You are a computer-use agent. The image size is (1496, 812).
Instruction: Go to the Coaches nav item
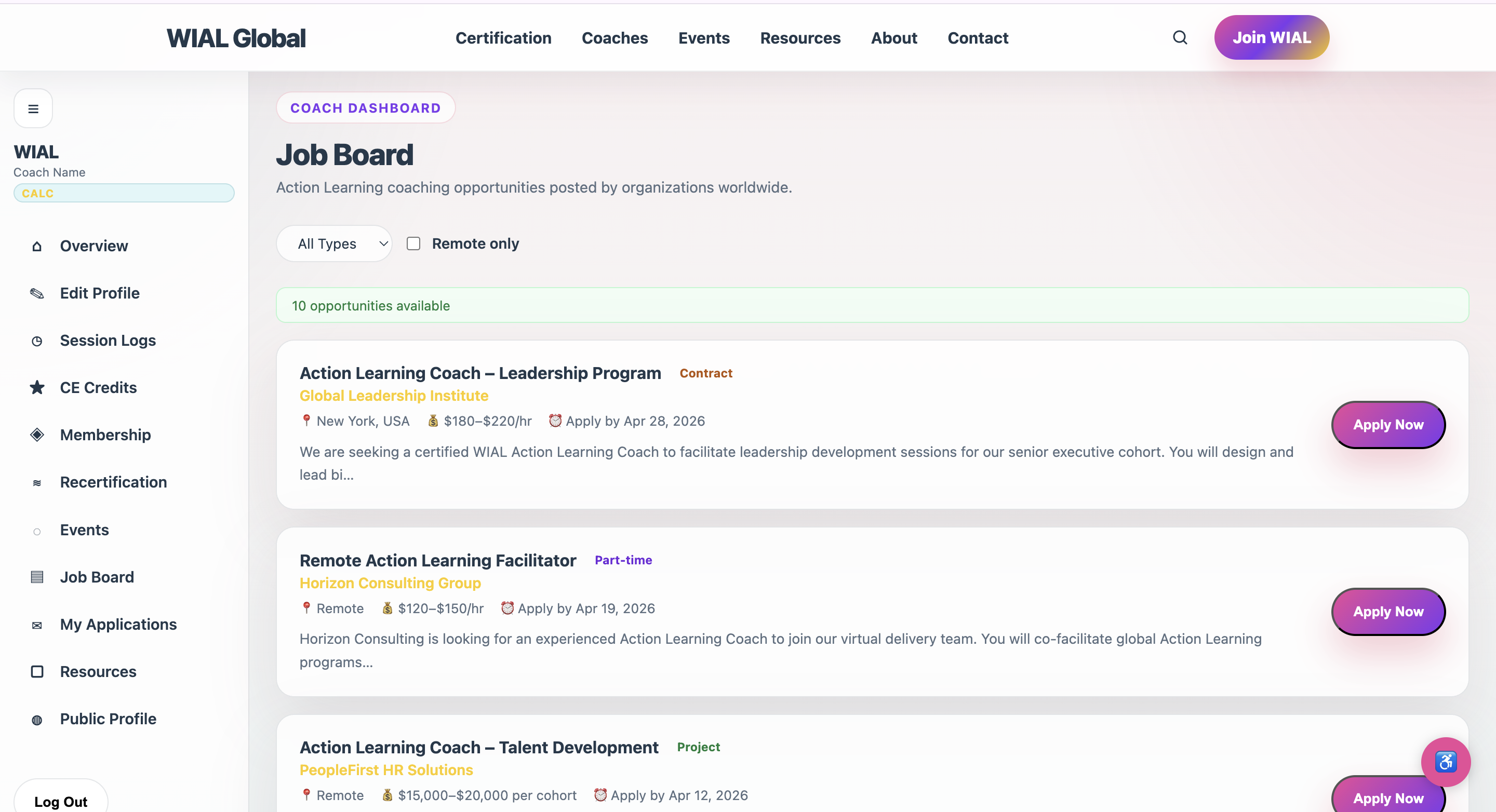pyautogui.click(x=615, y=38)
